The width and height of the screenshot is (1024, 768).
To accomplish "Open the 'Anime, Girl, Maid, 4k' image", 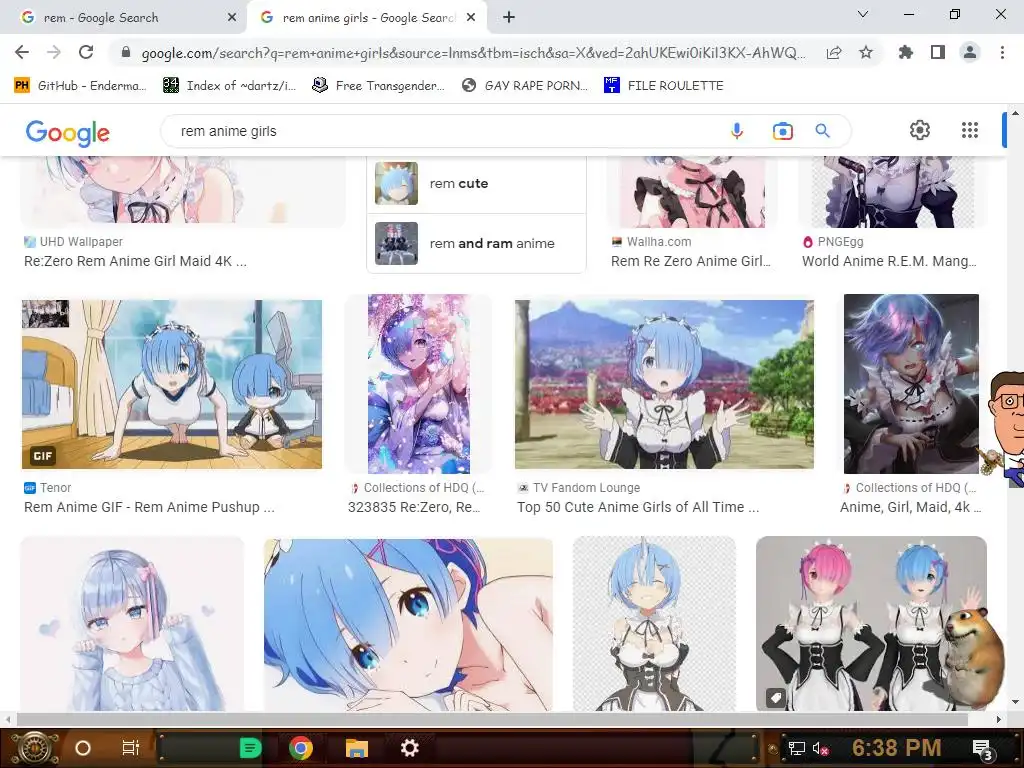I will click(x=911, y=384).
